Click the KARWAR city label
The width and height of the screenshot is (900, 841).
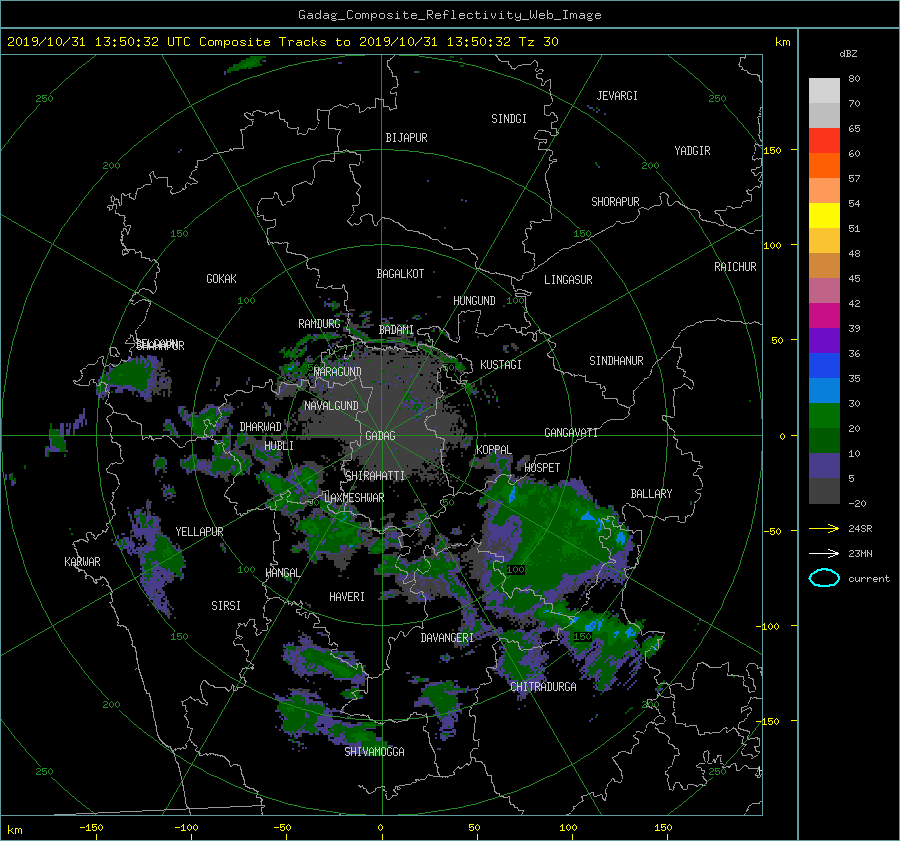(82, 562)
